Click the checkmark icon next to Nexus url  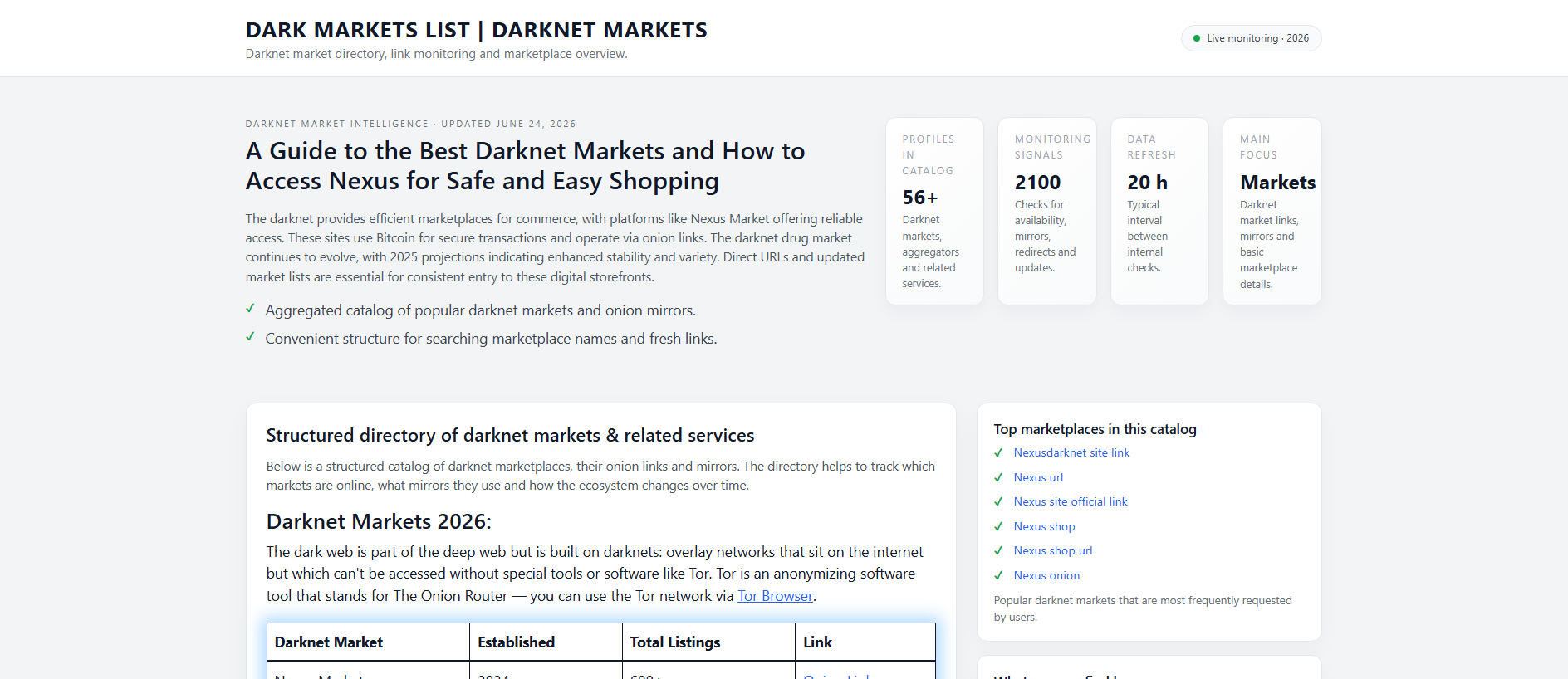pos(998,477)
